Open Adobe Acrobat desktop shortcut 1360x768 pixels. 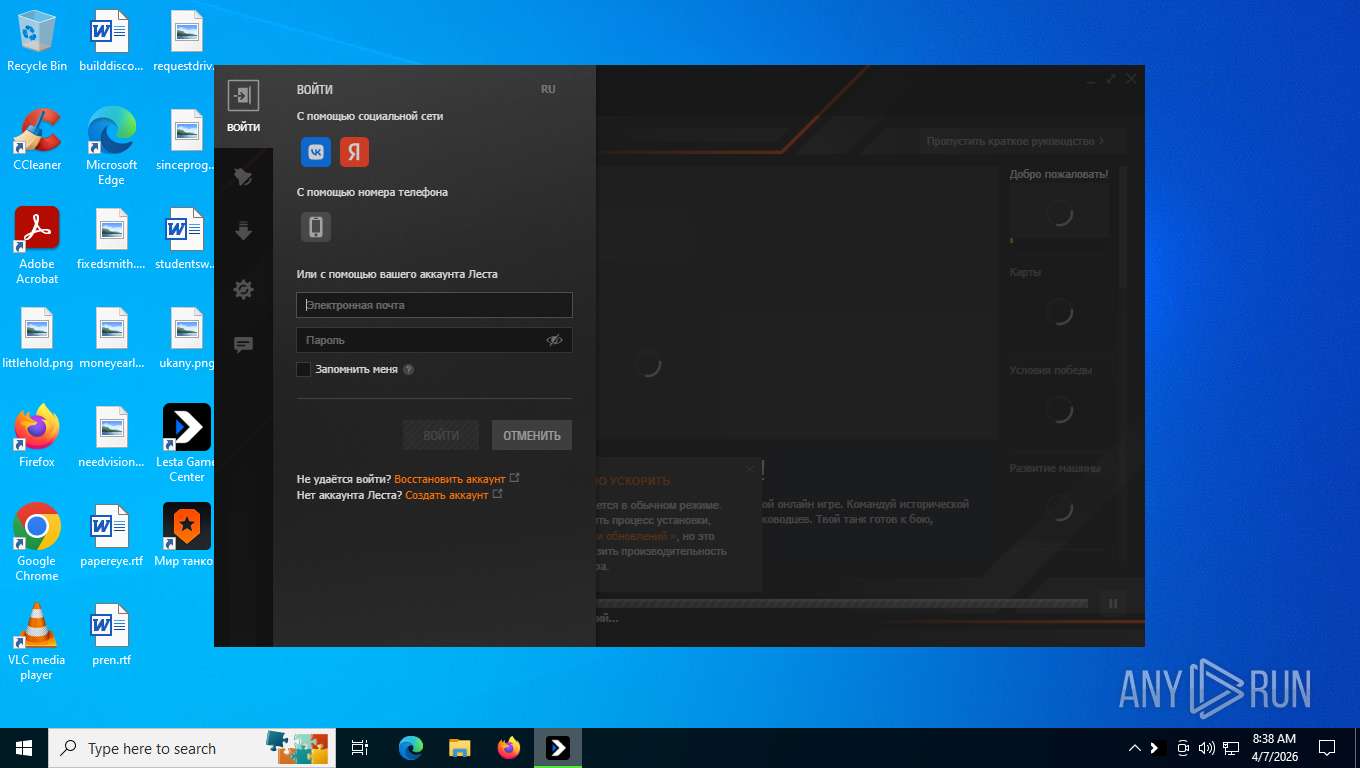coord(37,246)
